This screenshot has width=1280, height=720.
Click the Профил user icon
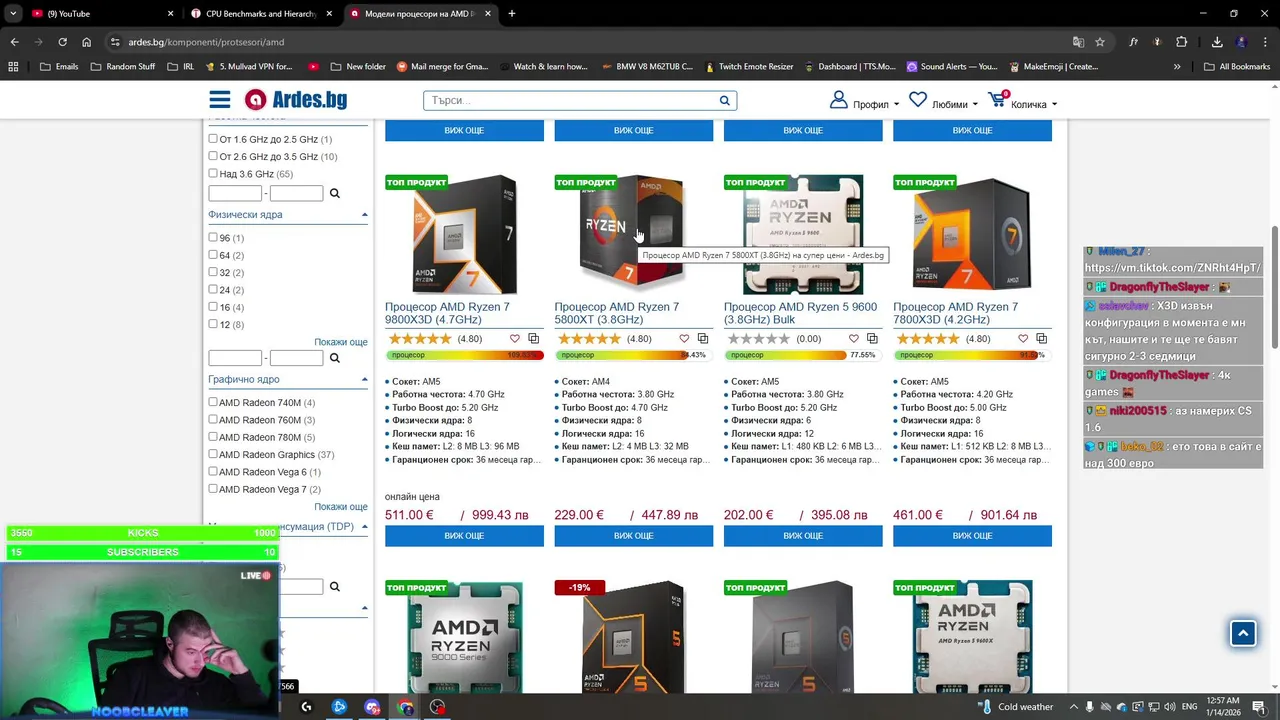838,100
